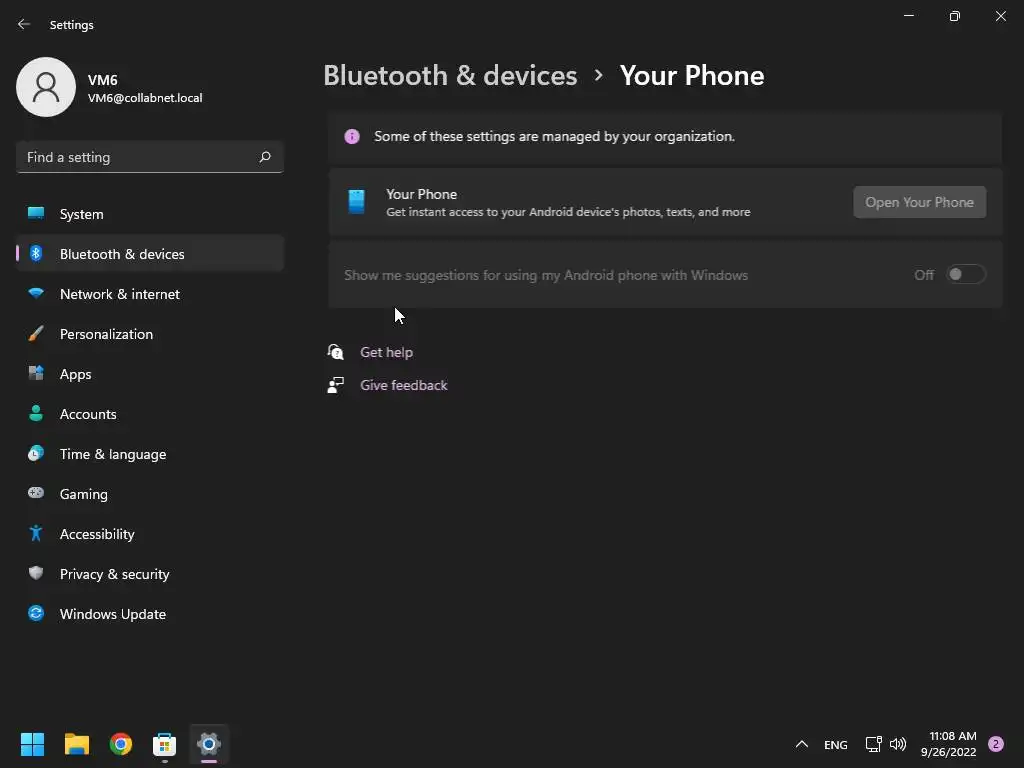Toggle Android phone suggestions switch
The width and height of the screenshot is (1024, 768).
click(965, 275)
